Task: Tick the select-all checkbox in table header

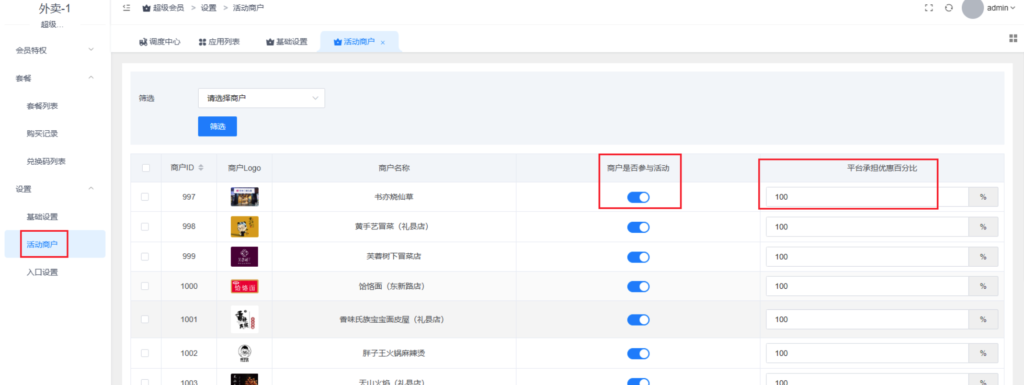Action: click(x=146, y=168)
